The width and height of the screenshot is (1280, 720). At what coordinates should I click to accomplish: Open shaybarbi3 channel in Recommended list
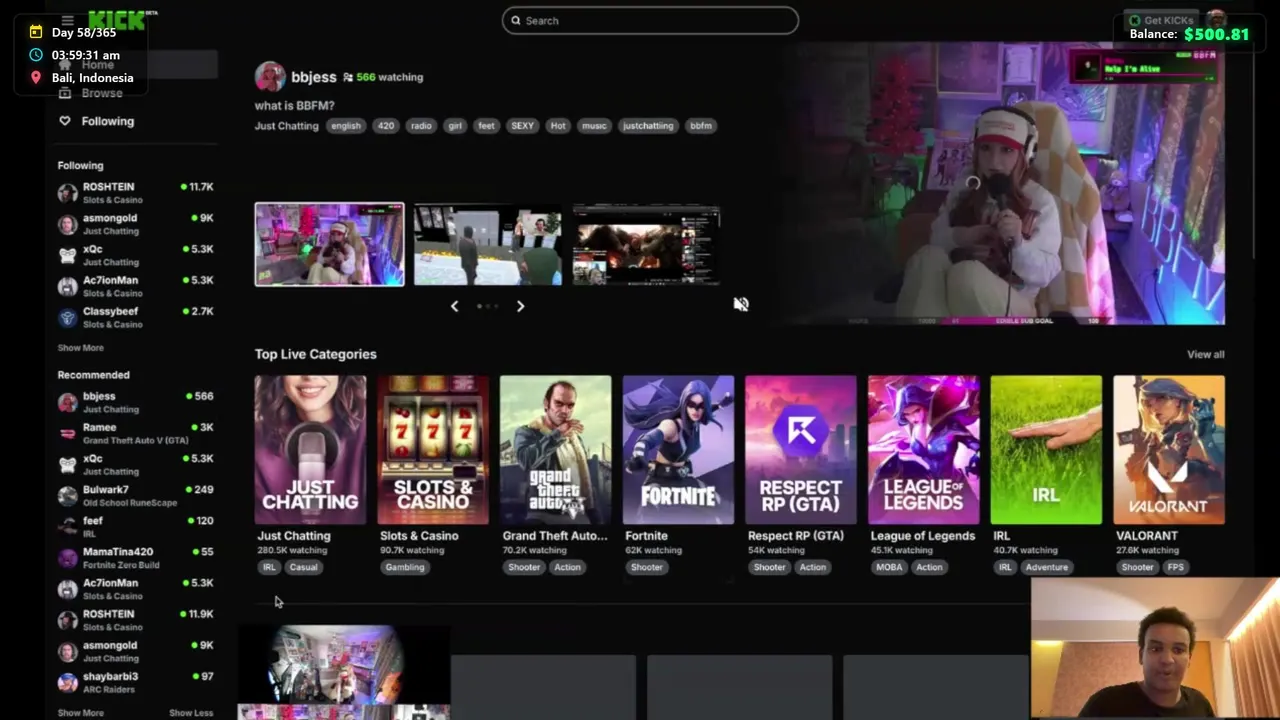(x=135, y=681)
